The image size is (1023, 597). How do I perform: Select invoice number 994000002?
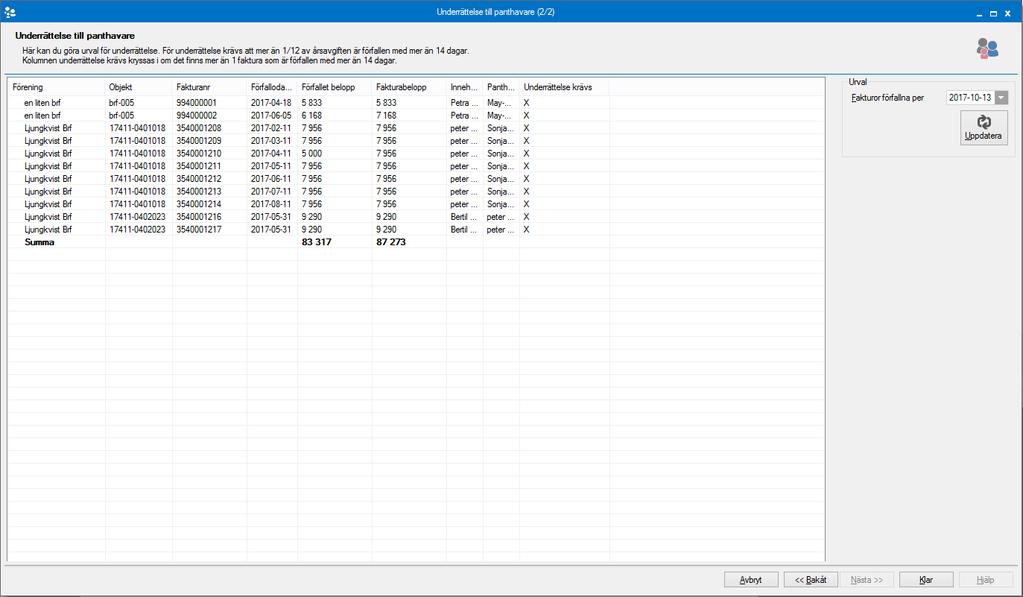coord(196,115)
